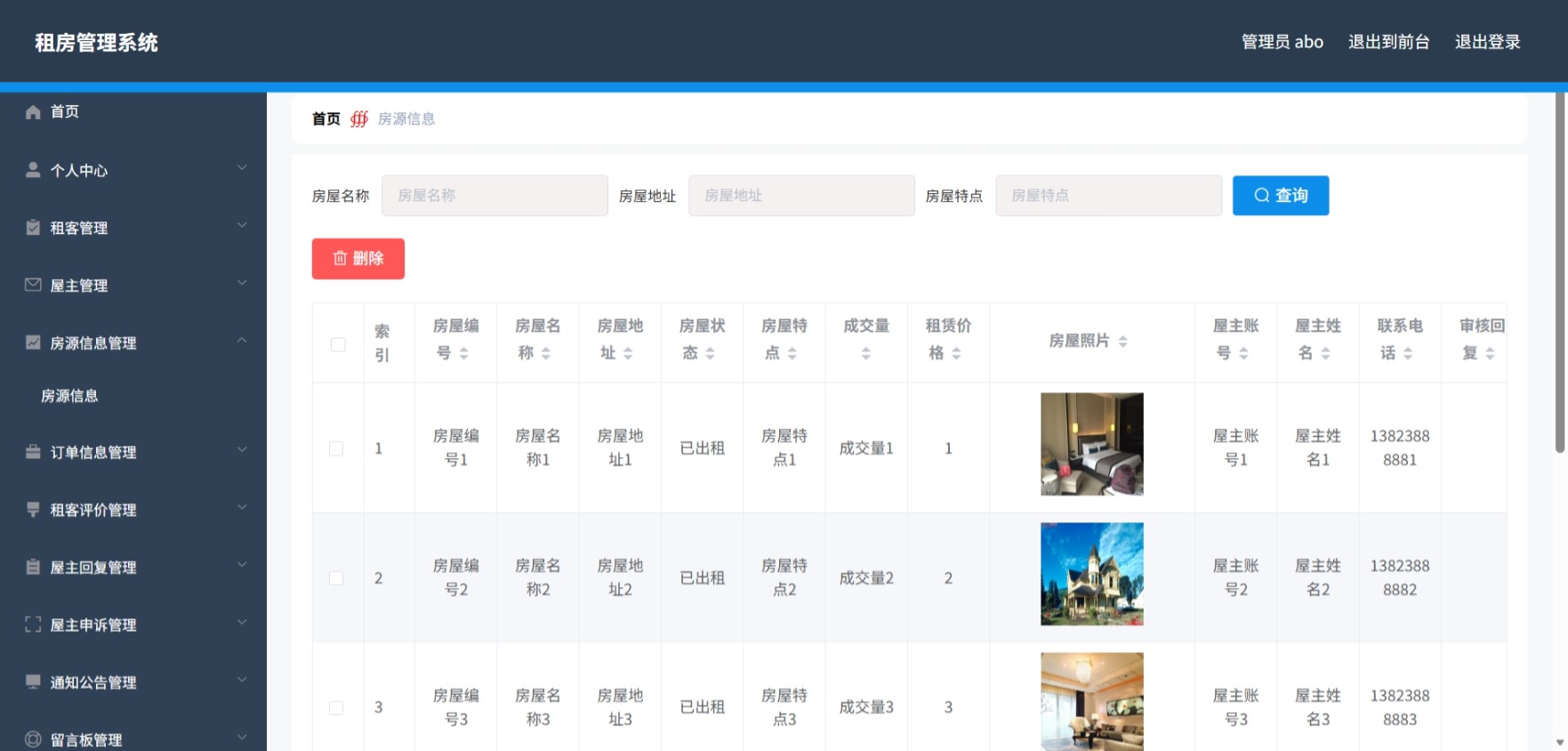Image resolution: width=1568 pixels, height=751 pixels.
Task: Expand the 租客评价管理 menu chevron
Action: pyautogui.click(x=242, y=507)
